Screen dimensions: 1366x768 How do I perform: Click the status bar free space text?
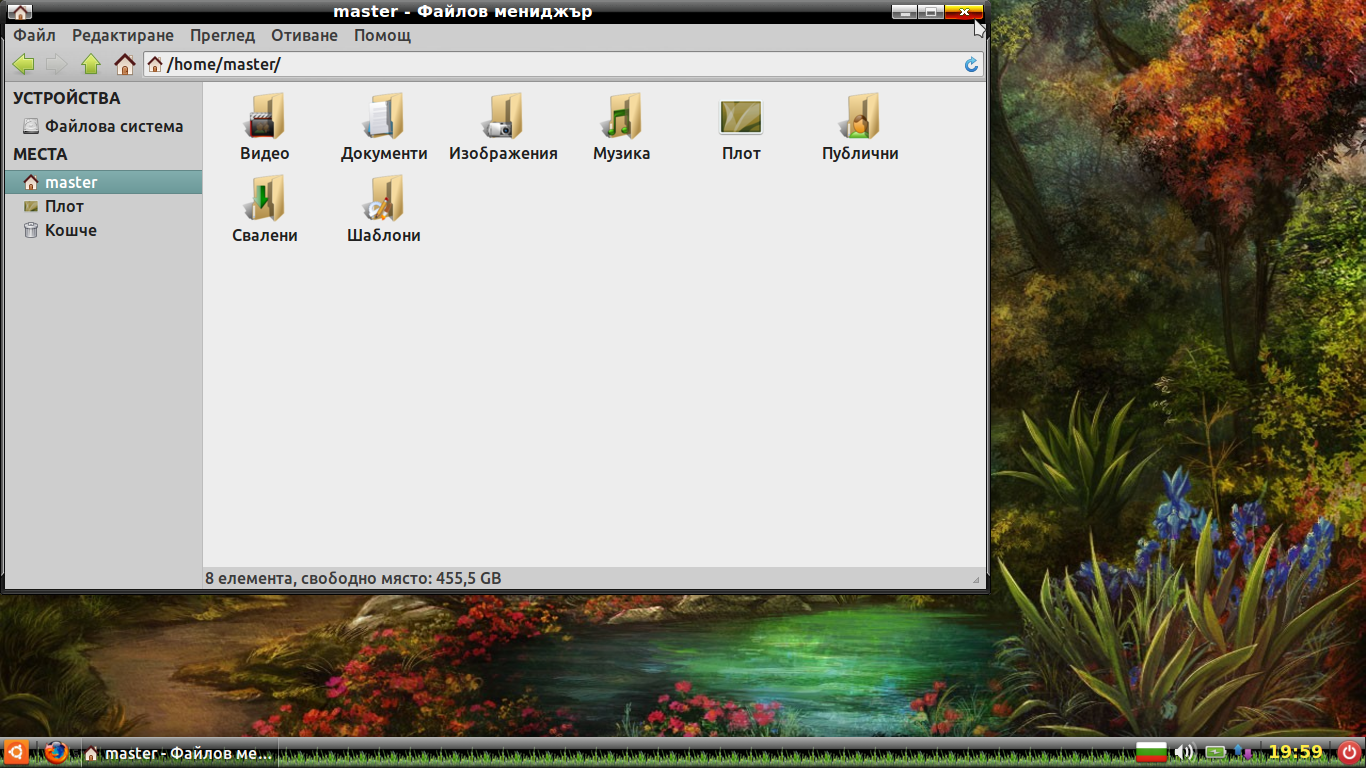[x=353, y=578]
